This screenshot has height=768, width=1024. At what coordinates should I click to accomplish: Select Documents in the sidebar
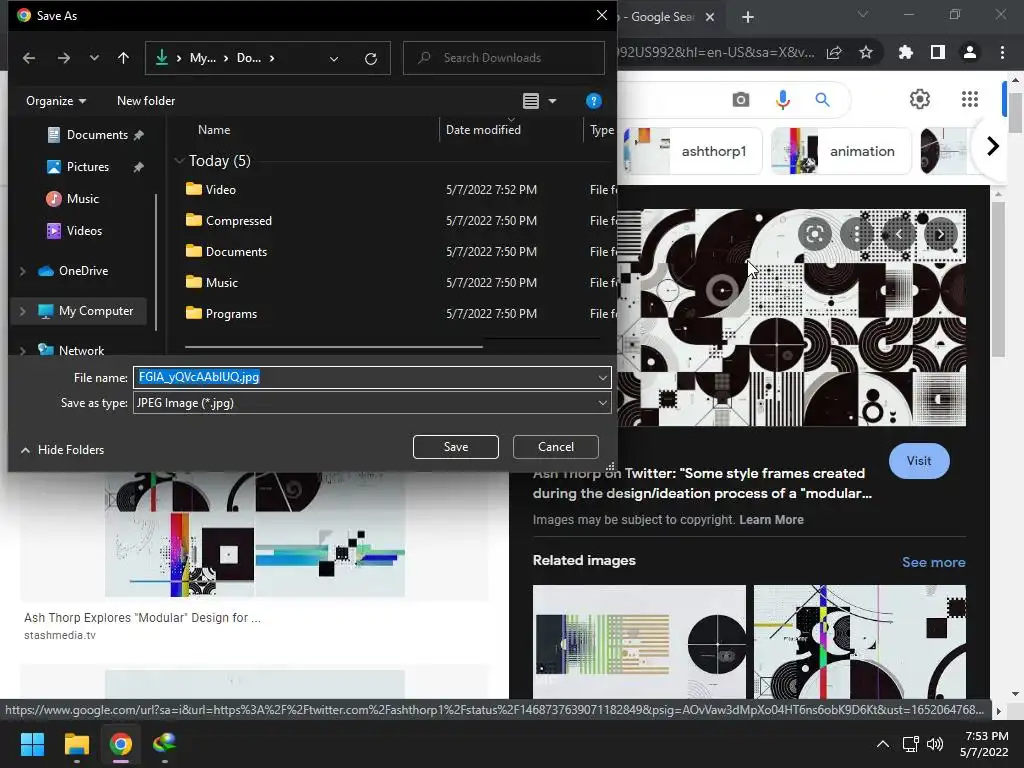[x=96, y=135]
